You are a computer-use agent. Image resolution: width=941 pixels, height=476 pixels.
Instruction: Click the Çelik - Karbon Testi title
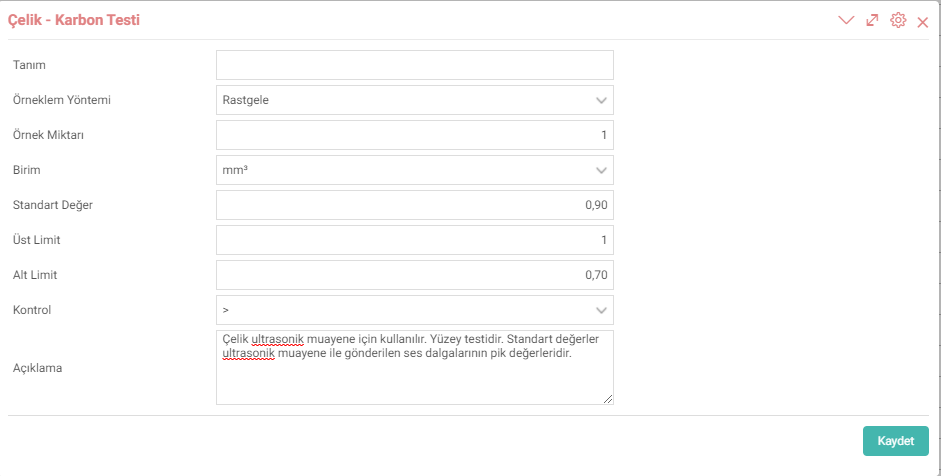[73, 20]
